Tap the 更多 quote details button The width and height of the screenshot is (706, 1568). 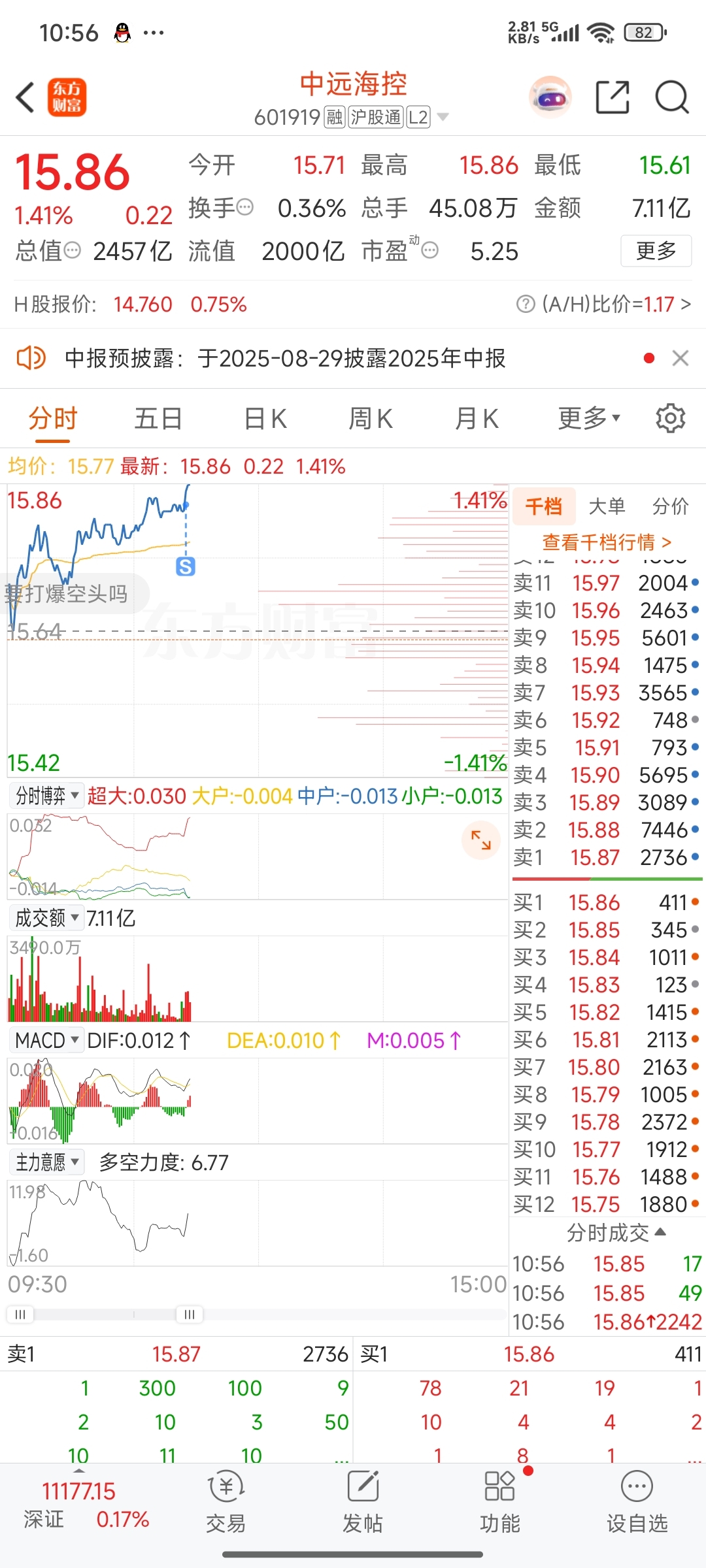point(656,250)
